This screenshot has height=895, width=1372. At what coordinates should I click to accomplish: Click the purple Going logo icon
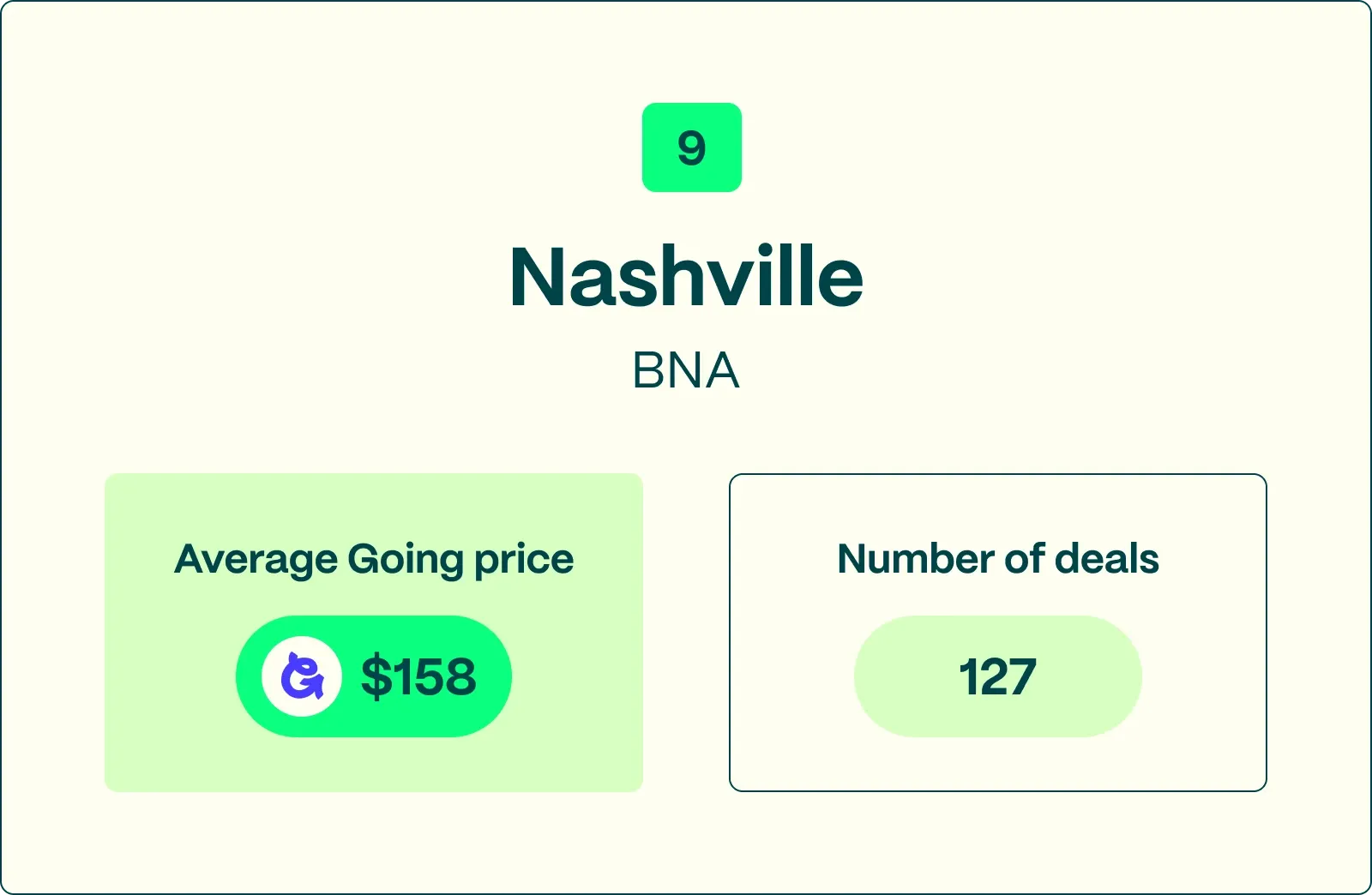click(302, 676)
